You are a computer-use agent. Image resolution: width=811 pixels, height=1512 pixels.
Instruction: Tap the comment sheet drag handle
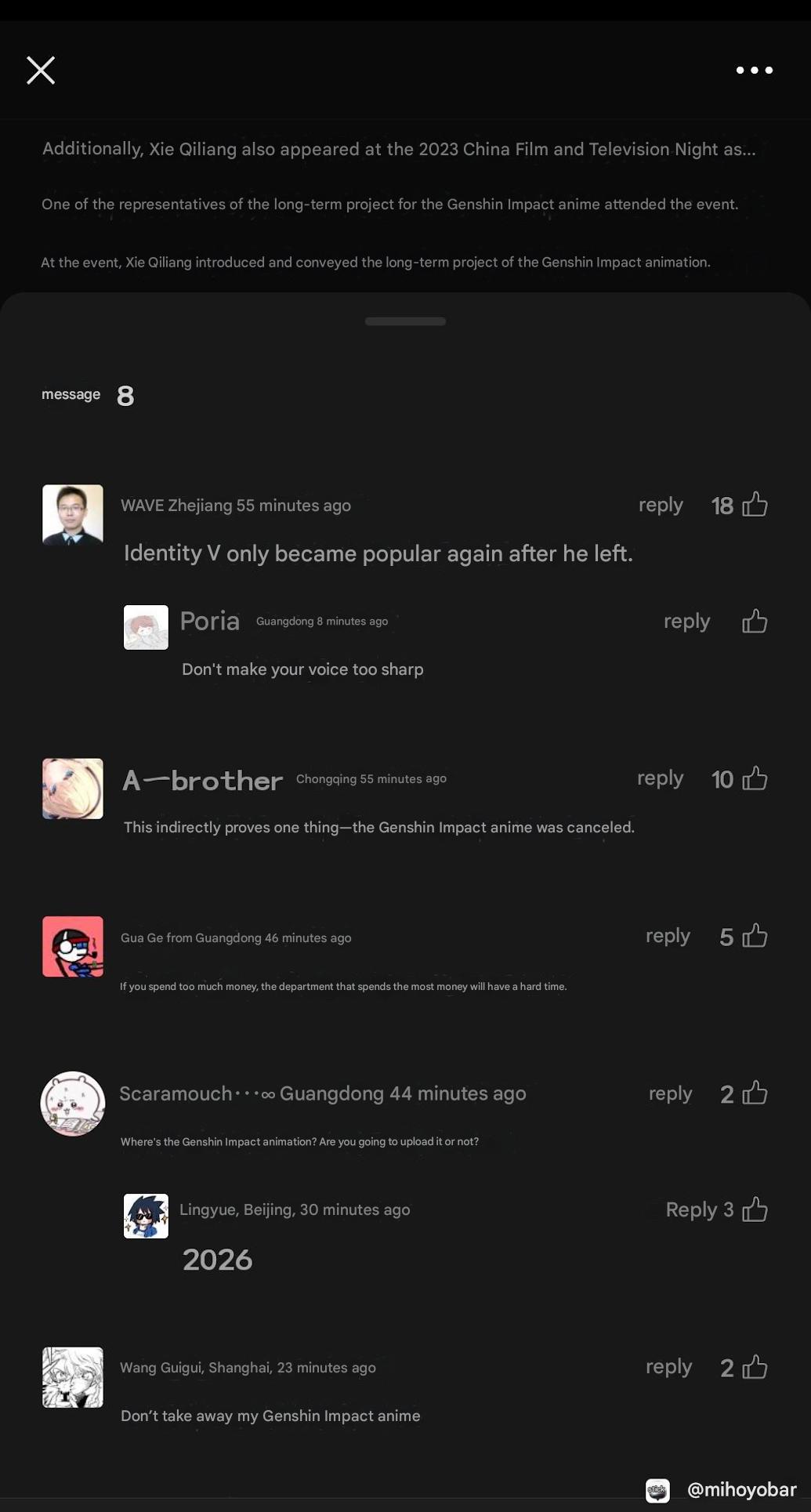[x=405, y=321]
